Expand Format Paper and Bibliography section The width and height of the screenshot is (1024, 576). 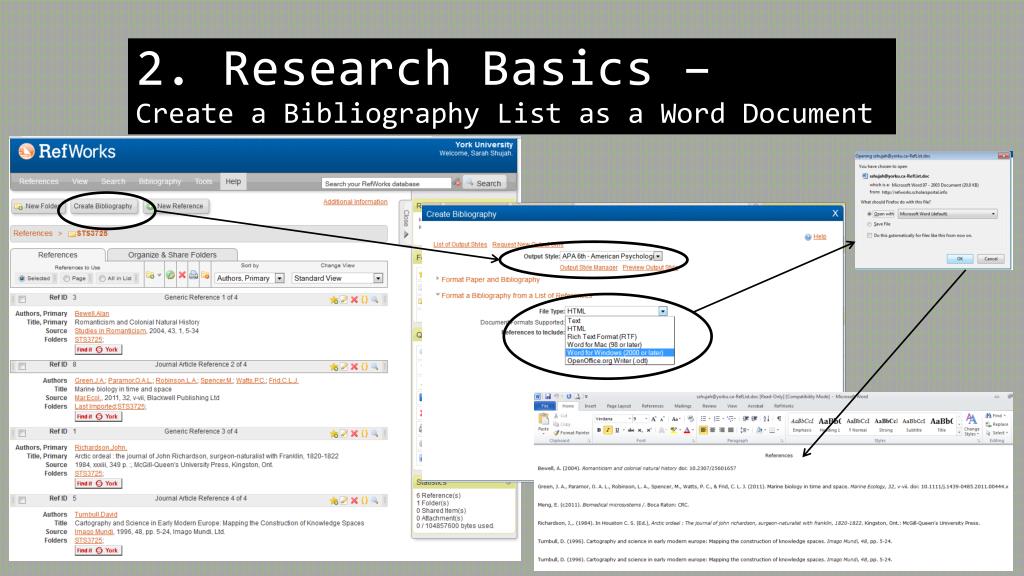pyautogui.click(x=490, y=280)
